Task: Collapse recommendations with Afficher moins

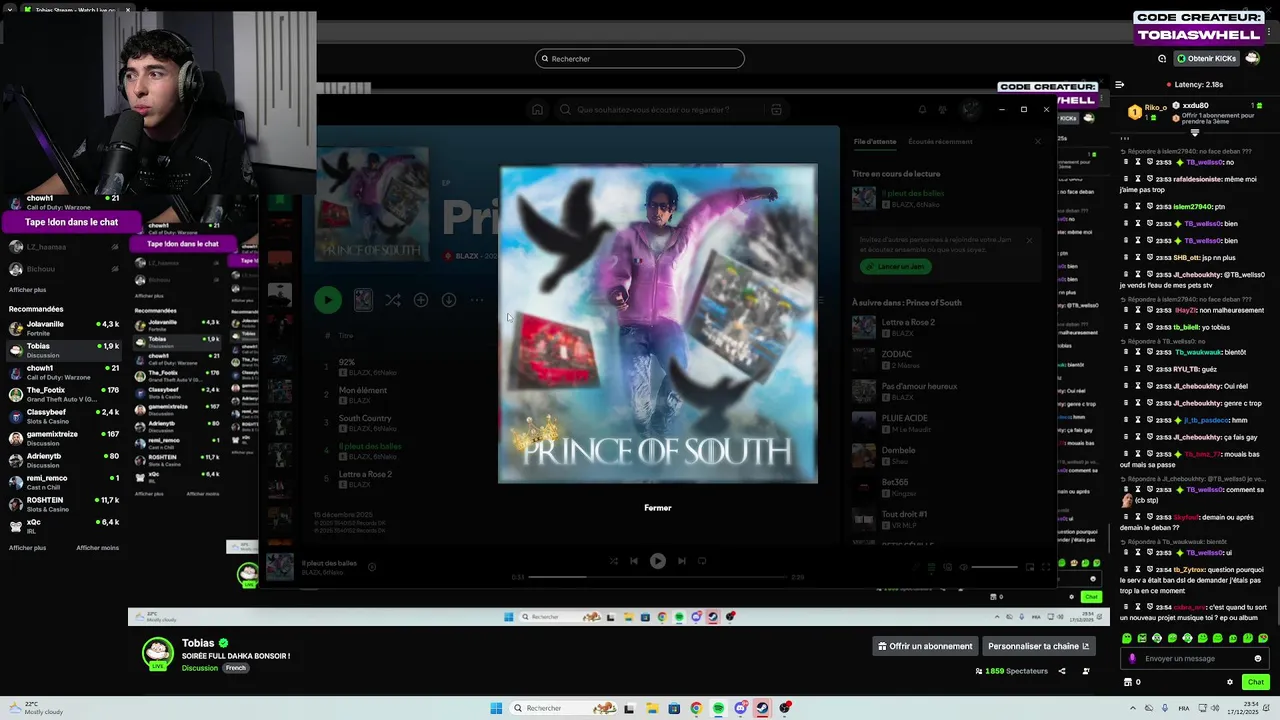Action: 97,548
